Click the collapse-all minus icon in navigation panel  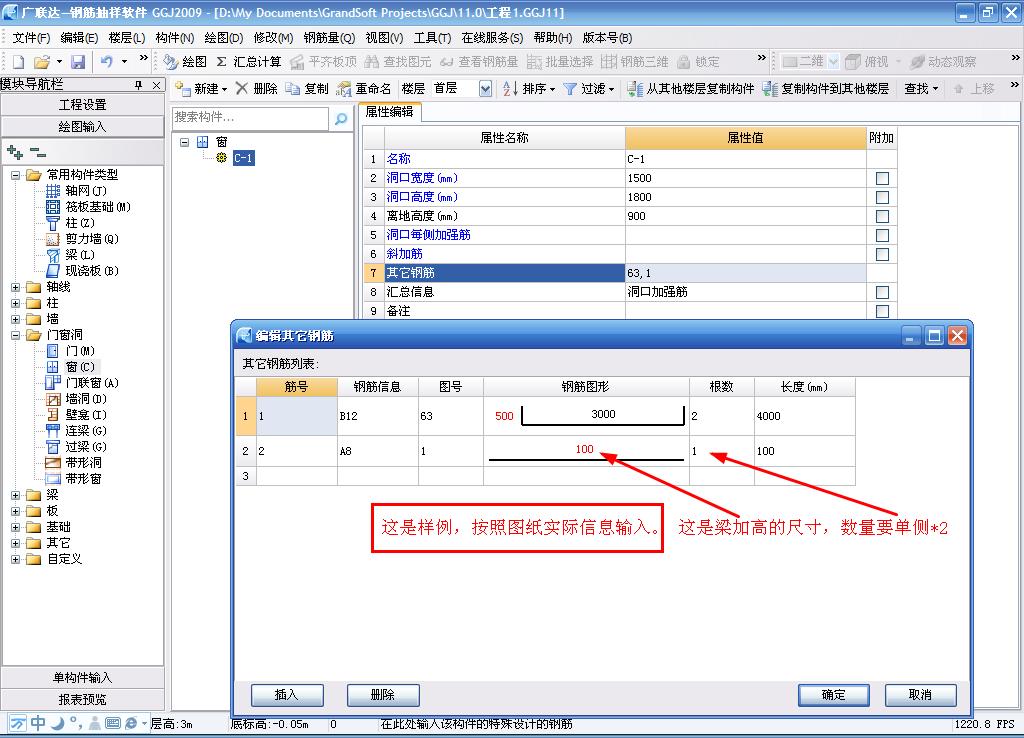click(x=38, y=153)
